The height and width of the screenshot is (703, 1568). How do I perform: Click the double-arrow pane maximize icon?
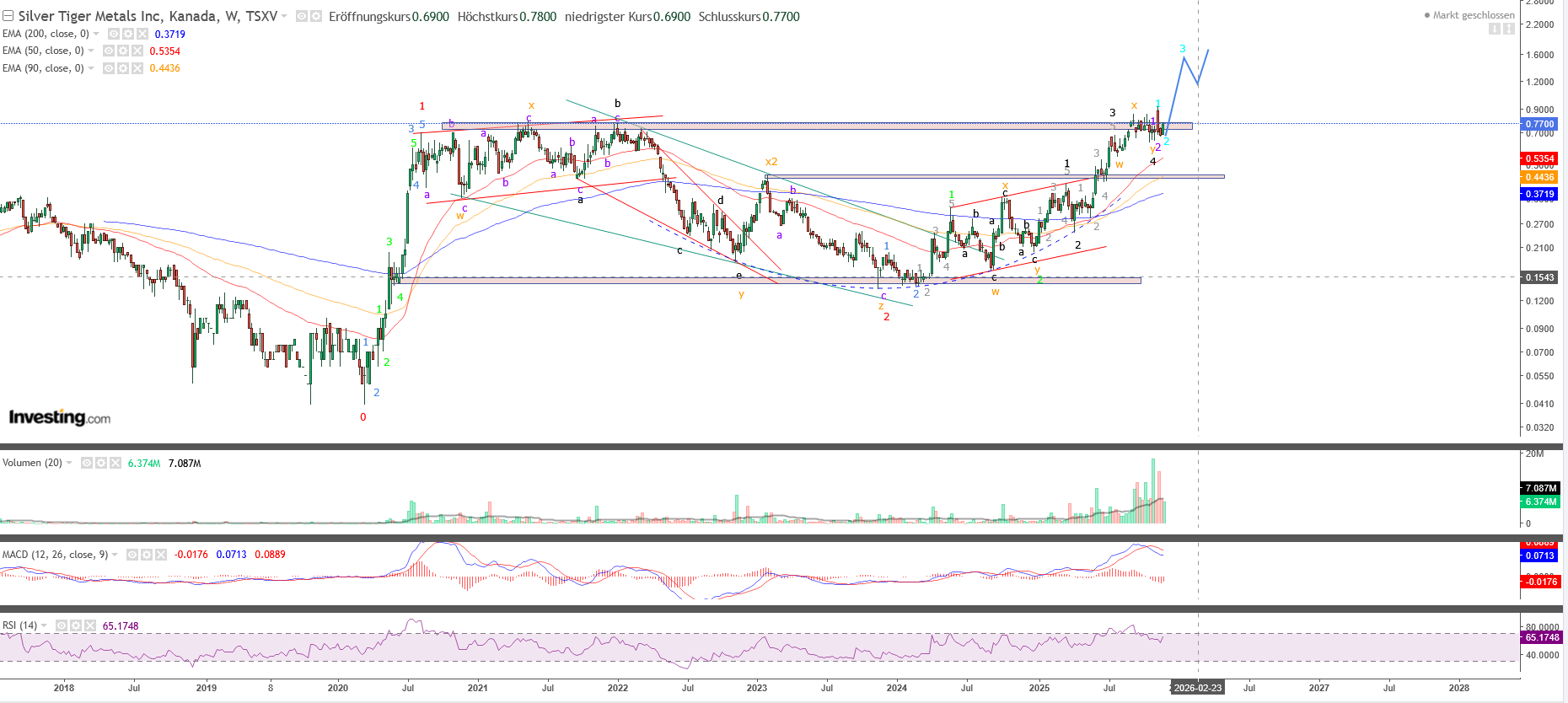(x=1509, y=29)
